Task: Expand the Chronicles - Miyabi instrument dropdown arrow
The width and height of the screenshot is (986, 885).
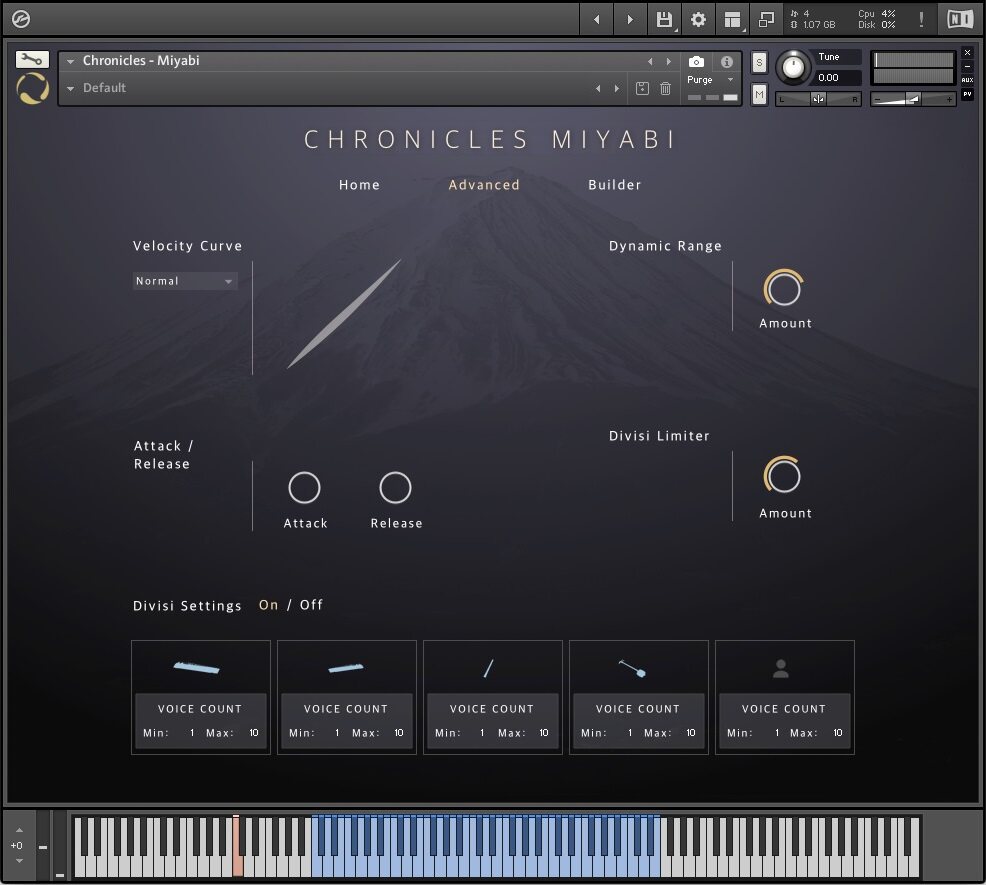Action: tap(70, 62)
